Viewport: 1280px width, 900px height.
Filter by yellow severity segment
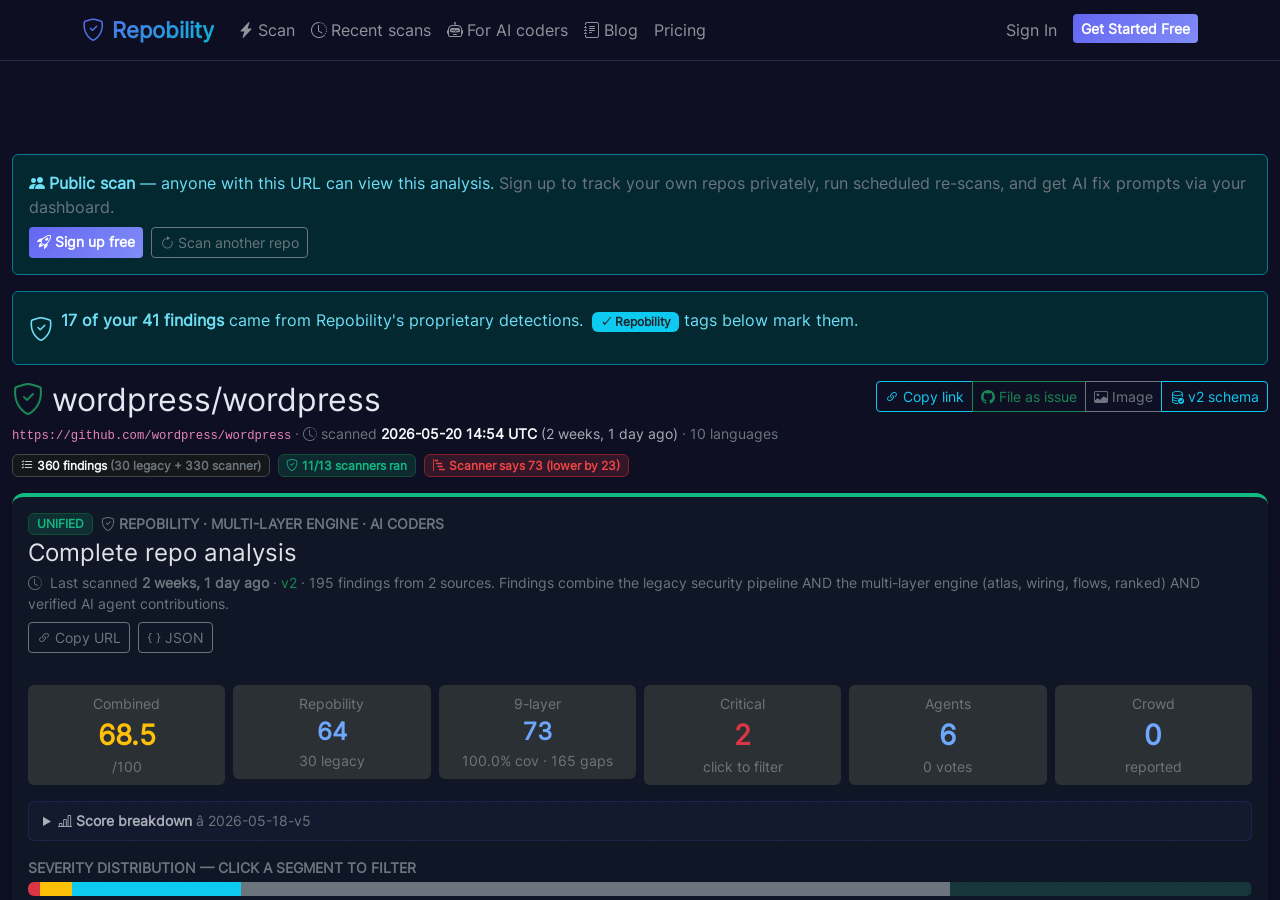tap(56, 889)
